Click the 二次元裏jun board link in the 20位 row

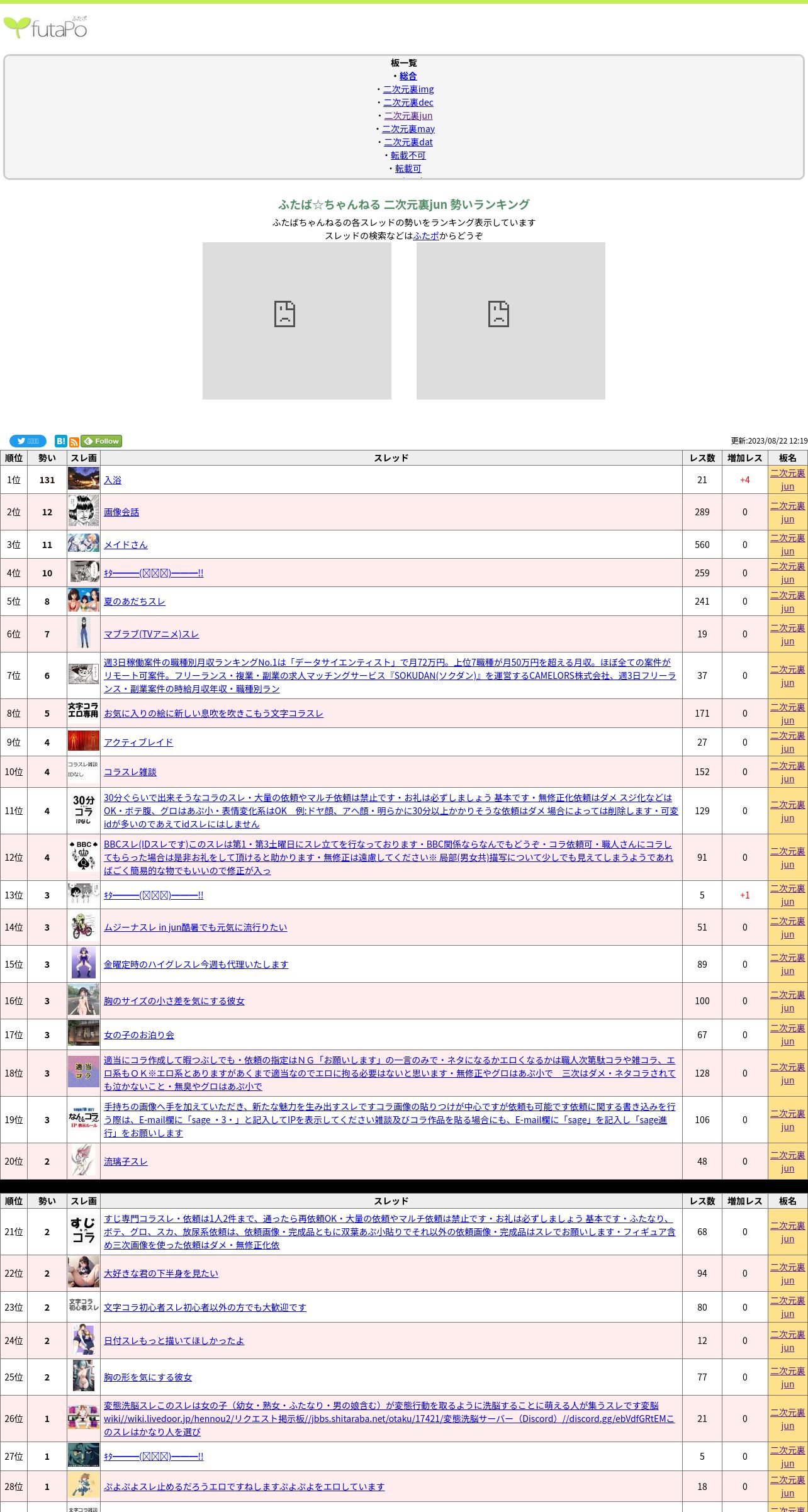point(788,1162)
